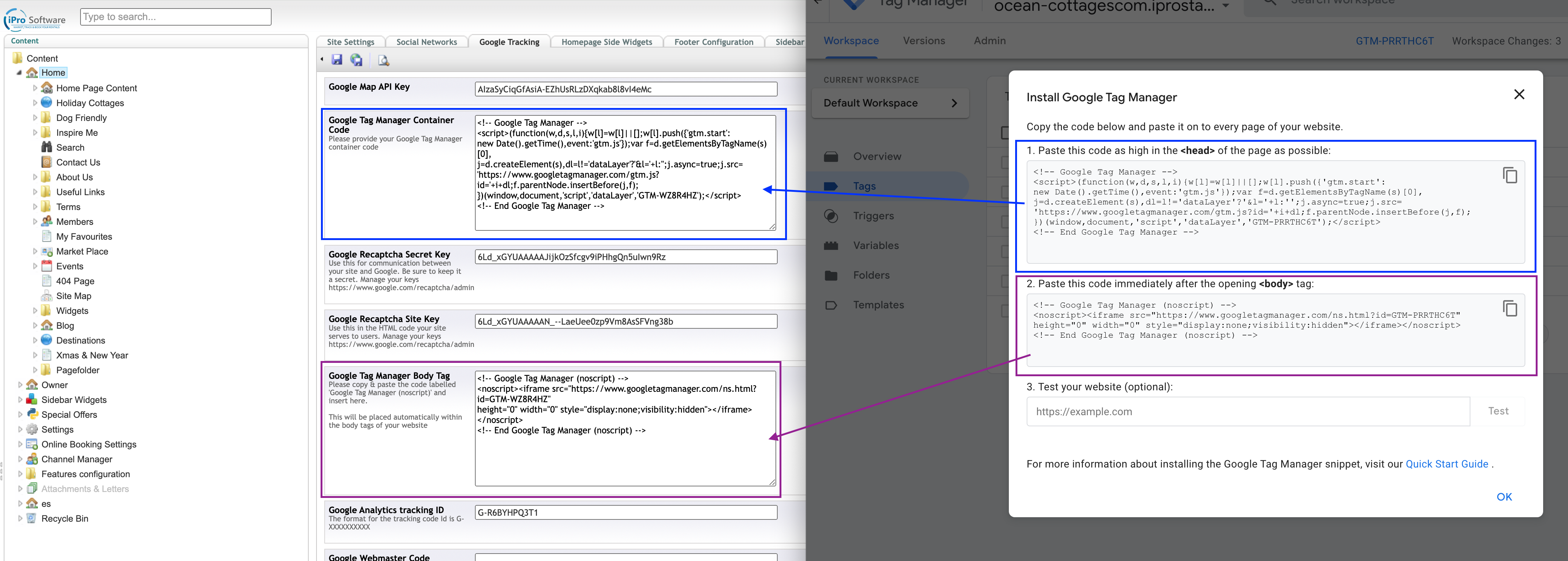
Task: Expand the Holiday Cottages tree node
Action: (35, 103)
